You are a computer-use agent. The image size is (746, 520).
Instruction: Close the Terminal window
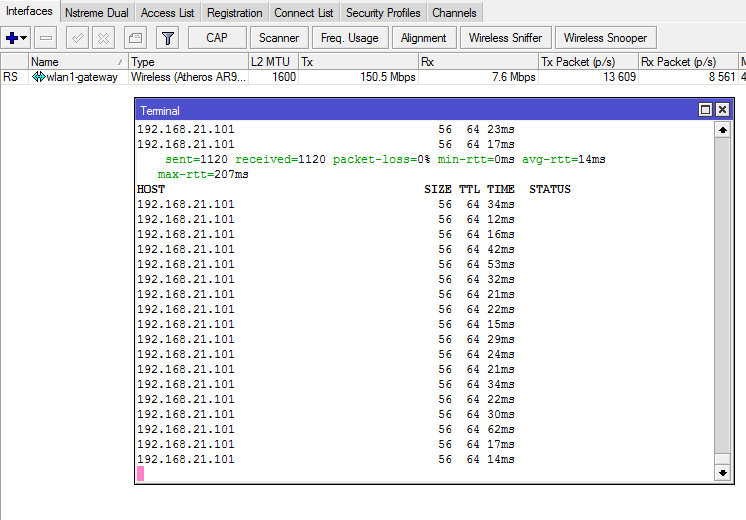click(722, 110)
